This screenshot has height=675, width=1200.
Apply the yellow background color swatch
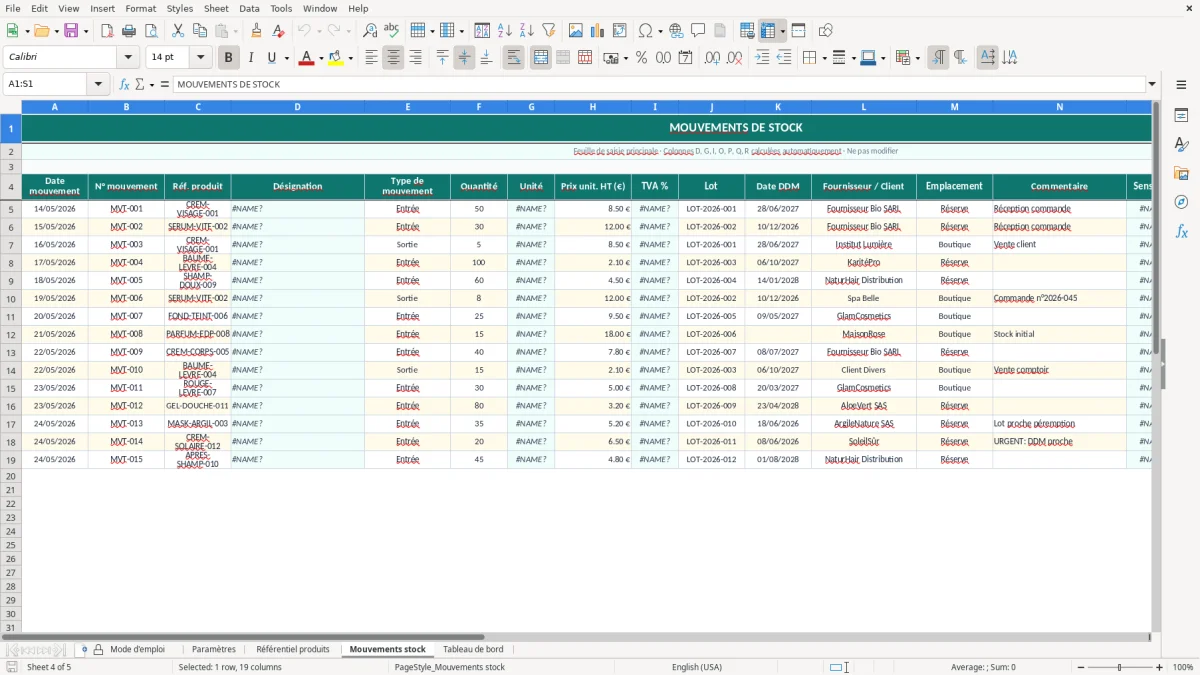(335, 58)
